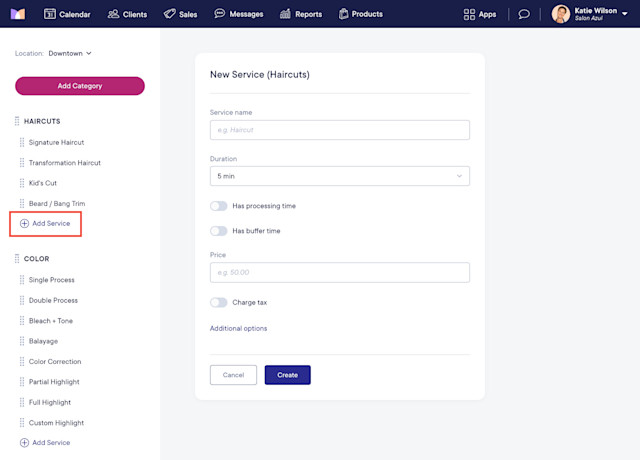The image size is (640, 460).
Task: Click the Messages speech bubble icon
Action: click(220, 13)
